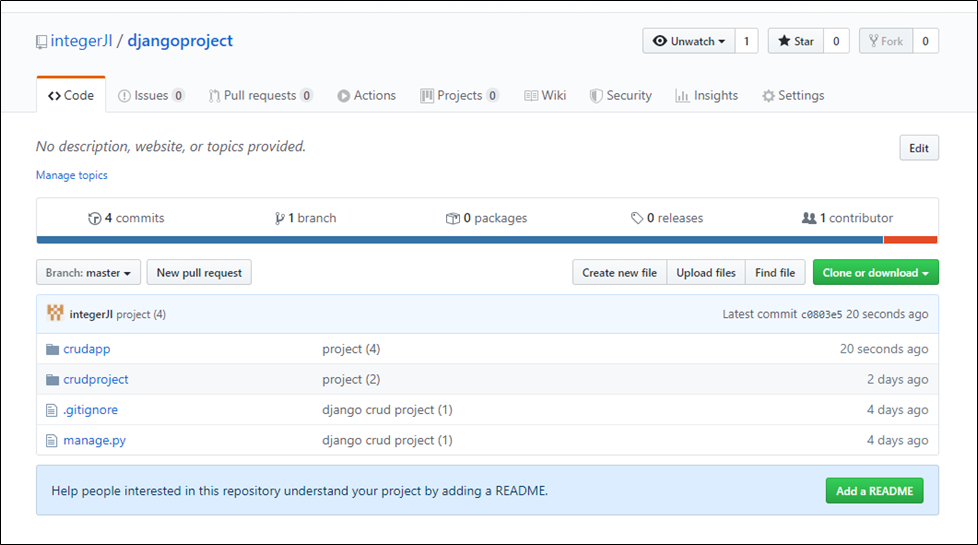Click the Star button
978x545 pixels.
click(x=796, y=41)
